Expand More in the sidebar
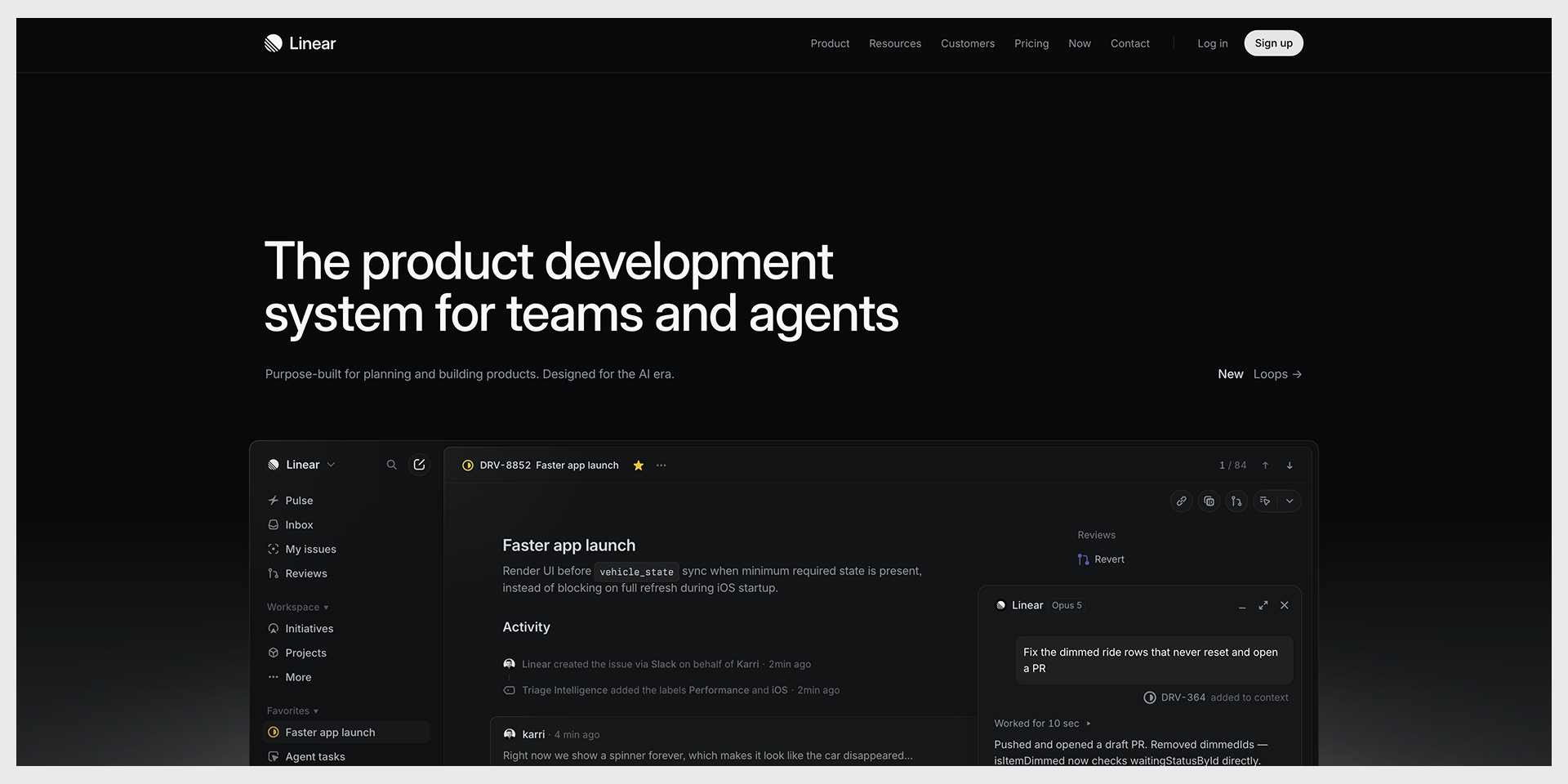Image resolution: width=1568 pixels, height=784 pixels. click(x=346, y=678)
